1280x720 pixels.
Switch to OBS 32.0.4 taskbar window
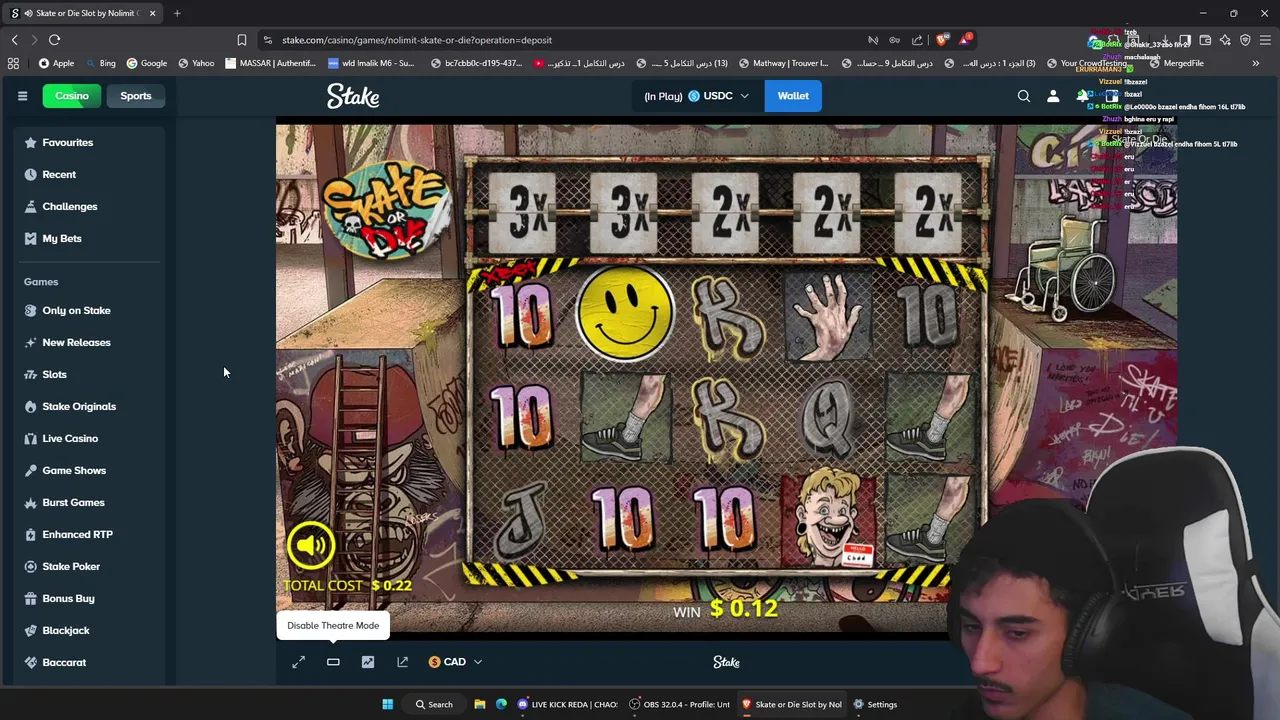(680, 704)
